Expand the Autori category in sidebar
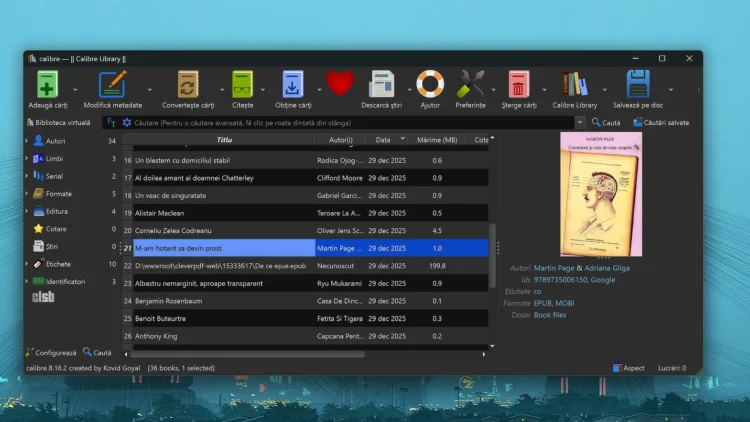The image size is (750, 422). 27,141
